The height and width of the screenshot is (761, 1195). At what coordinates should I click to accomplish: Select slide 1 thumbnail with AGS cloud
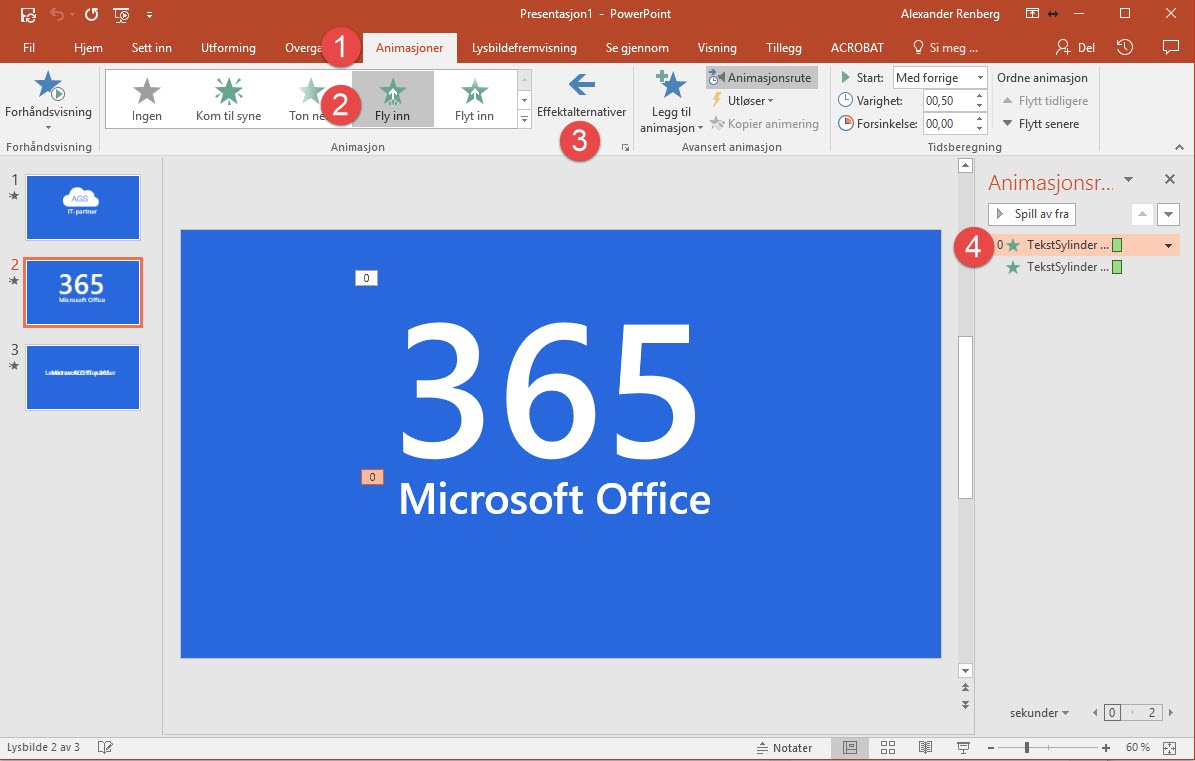click(83, 207)
